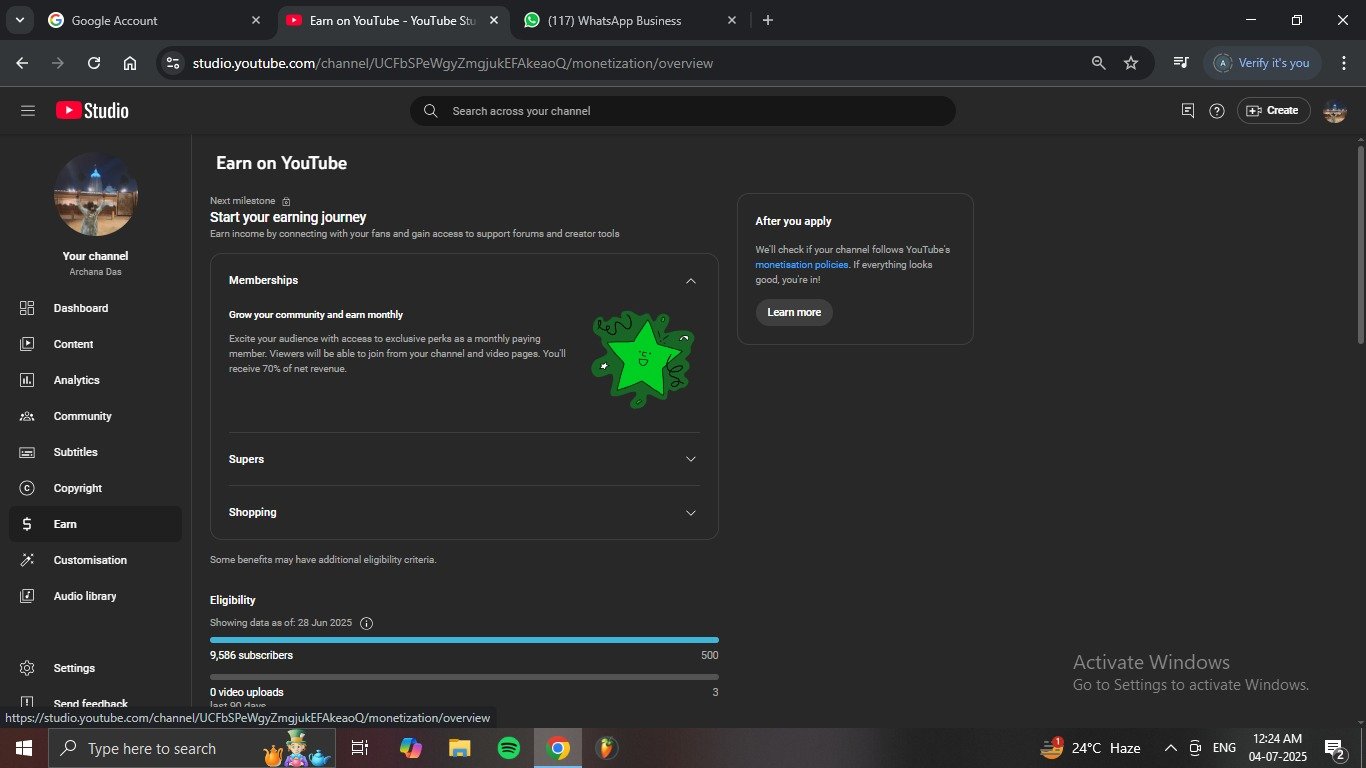Open Task View on taskbar
The image size is (1366, 768).
(x=360, y=748)
